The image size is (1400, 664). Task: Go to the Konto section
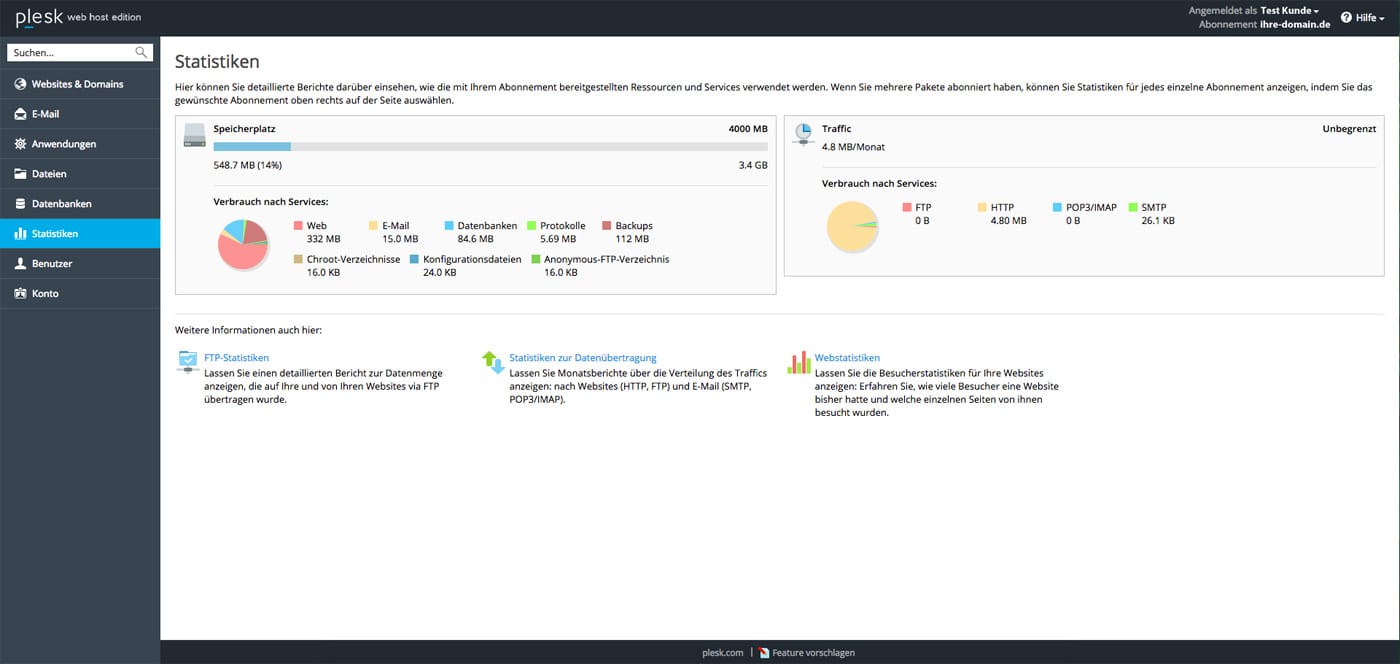coord(45,294)
